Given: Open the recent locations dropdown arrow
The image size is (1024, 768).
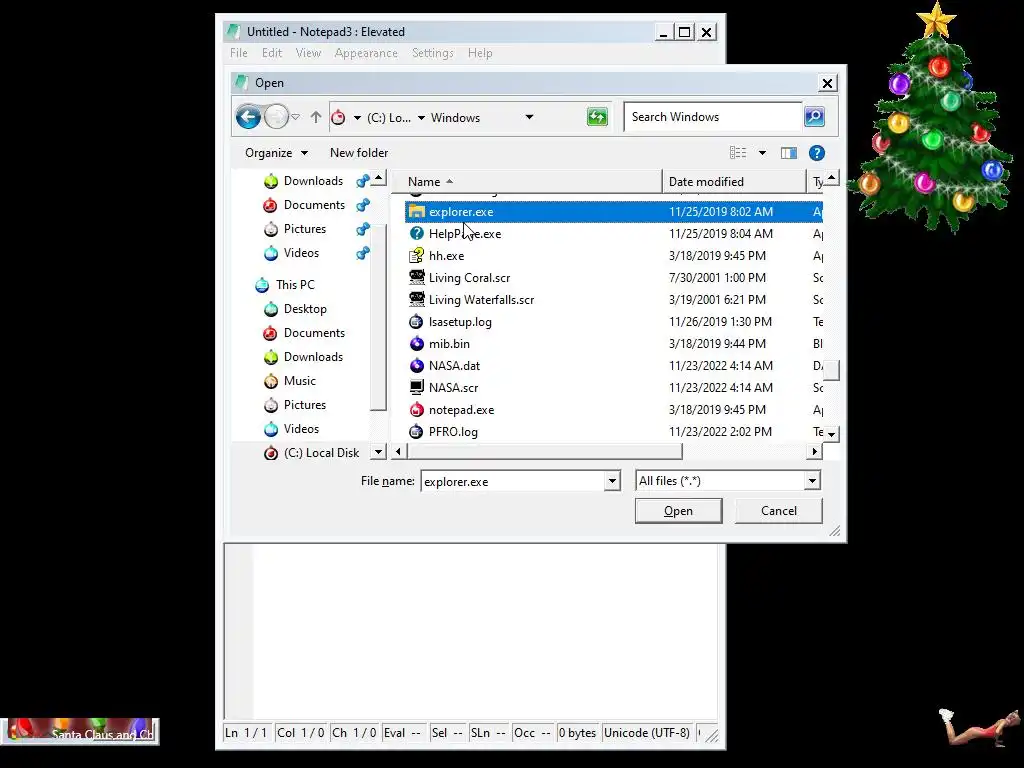Looking at the screenshot, I should point(295,118).
